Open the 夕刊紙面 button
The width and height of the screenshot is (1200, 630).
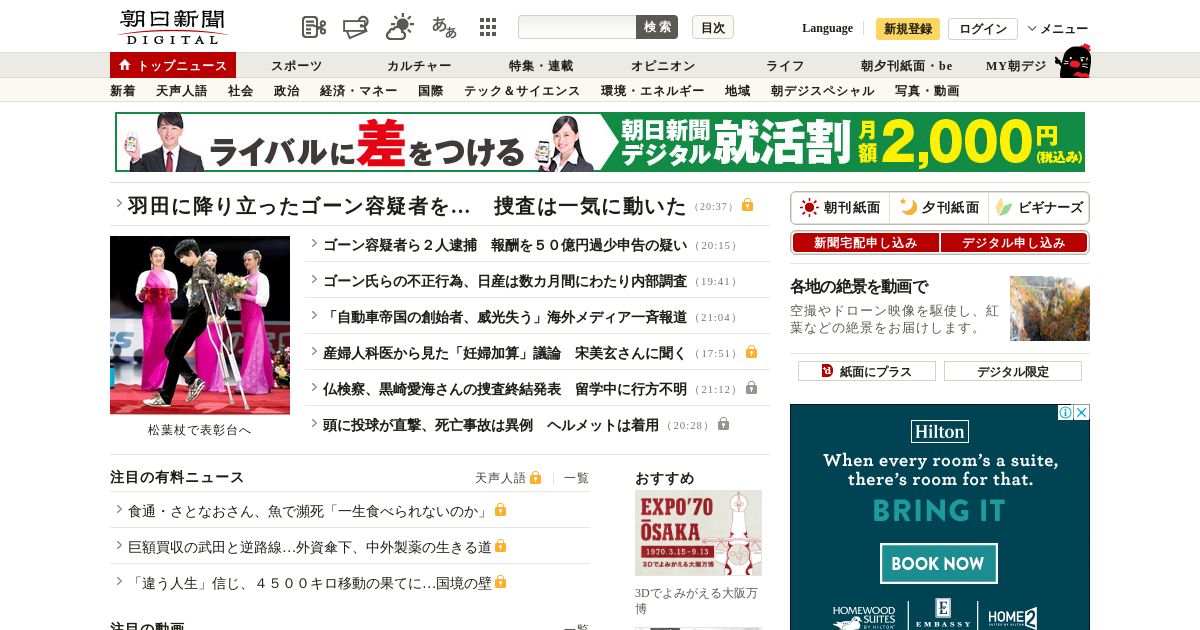coord(940,208)
